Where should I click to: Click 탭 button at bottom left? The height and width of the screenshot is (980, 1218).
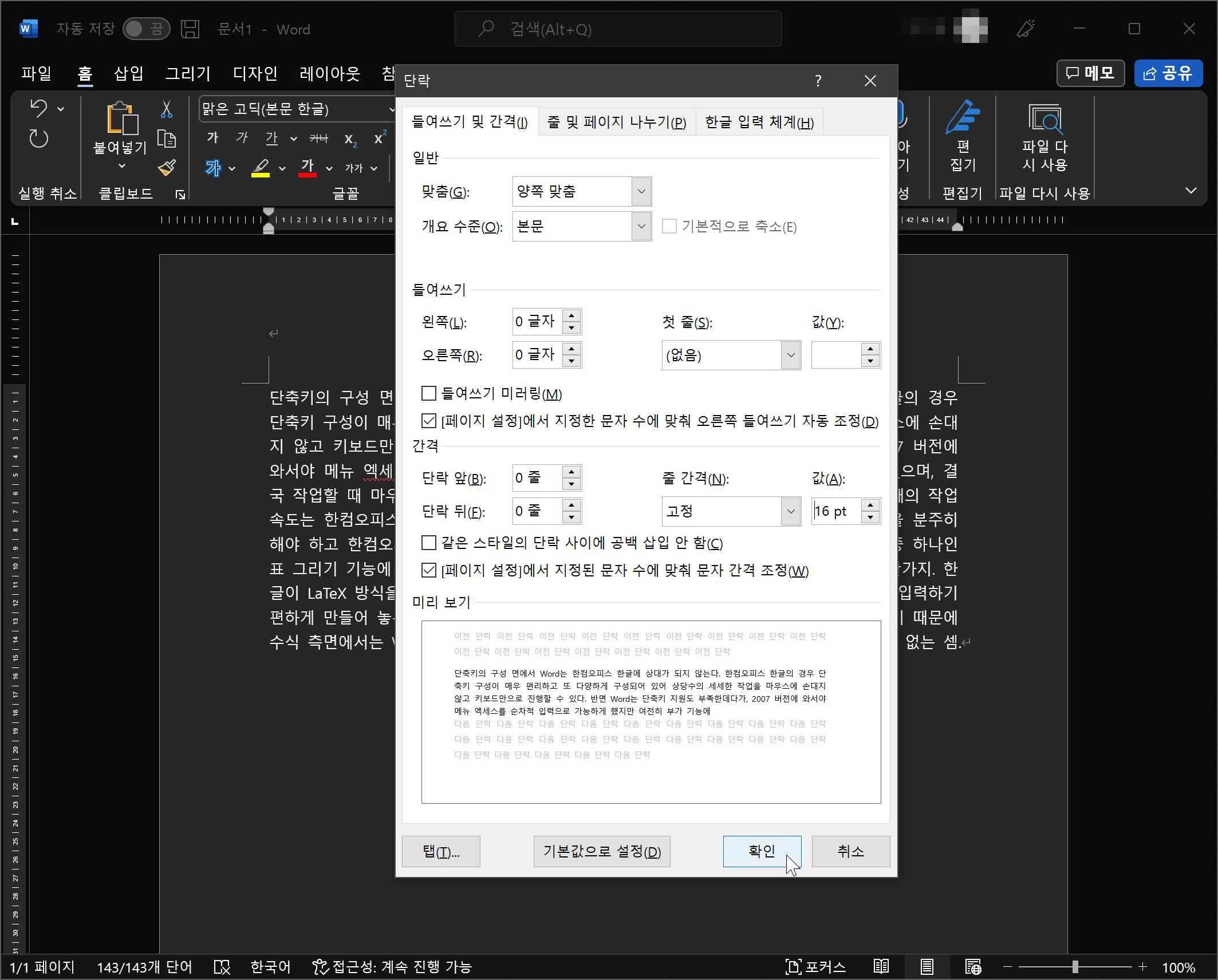tap(443, 851)
